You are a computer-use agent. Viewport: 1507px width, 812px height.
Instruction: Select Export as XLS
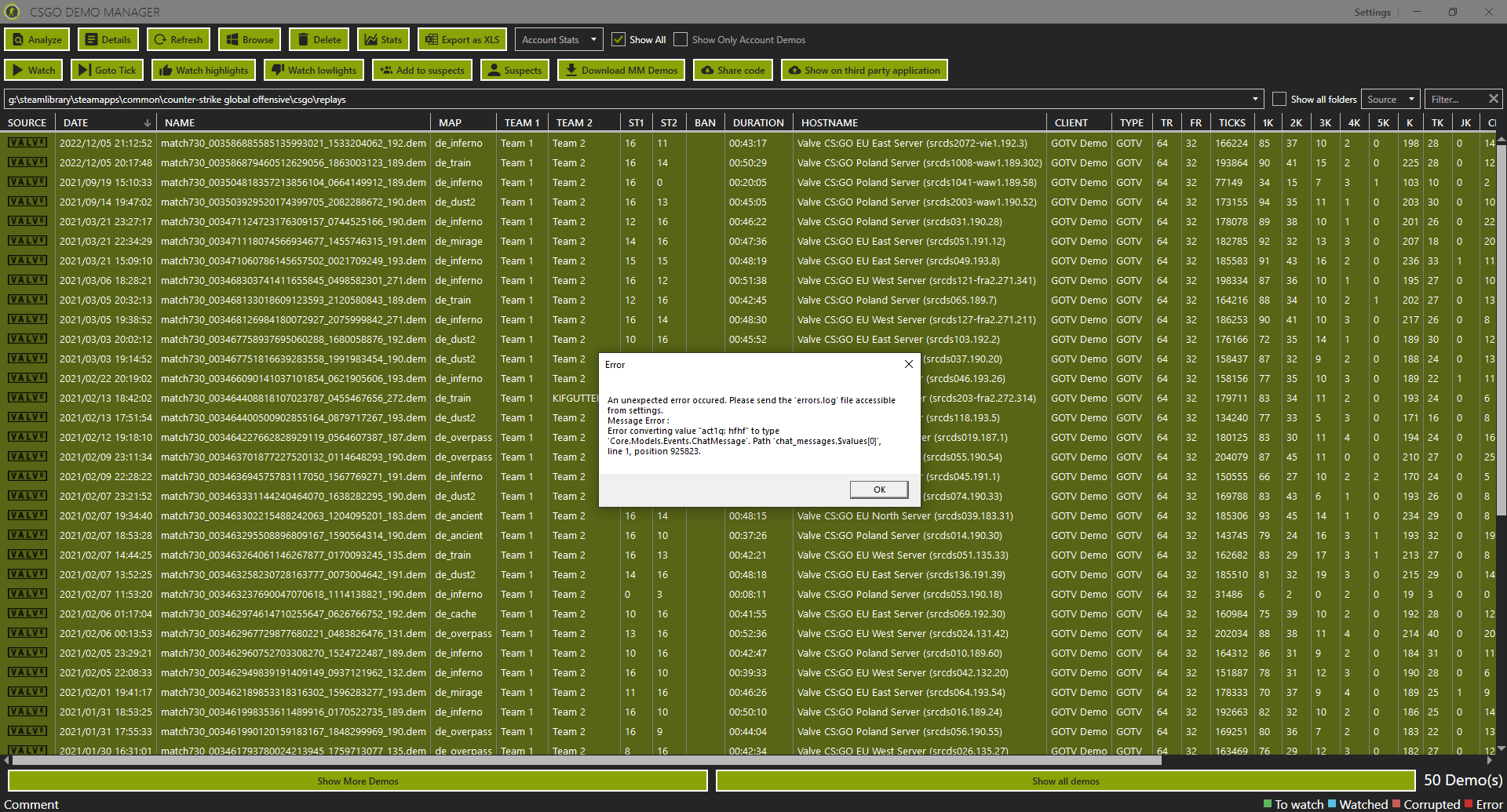coord(462,39)
